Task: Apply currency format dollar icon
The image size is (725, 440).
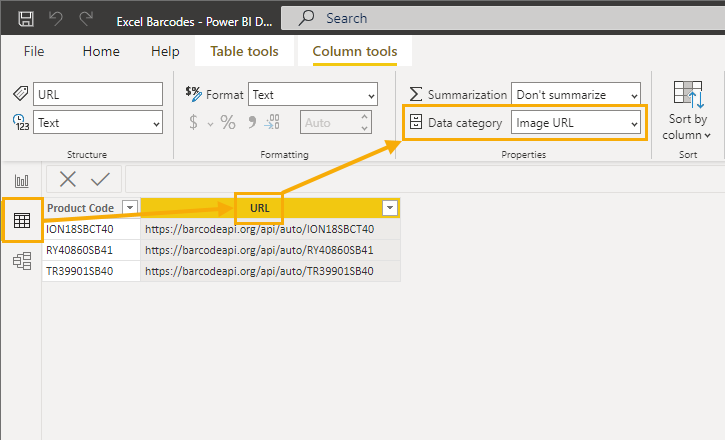Action: [x=193, y=122]
